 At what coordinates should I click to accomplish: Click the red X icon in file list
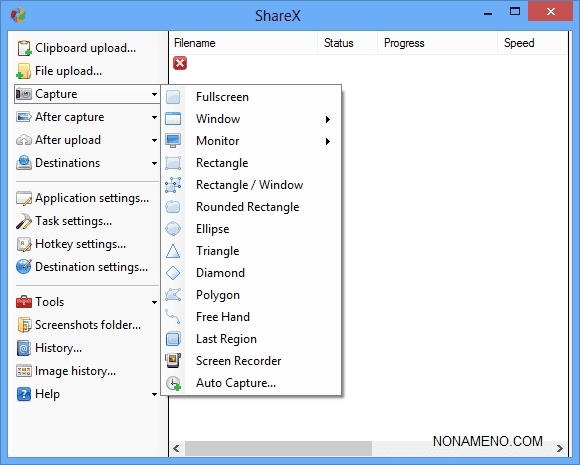pos(180,63)
